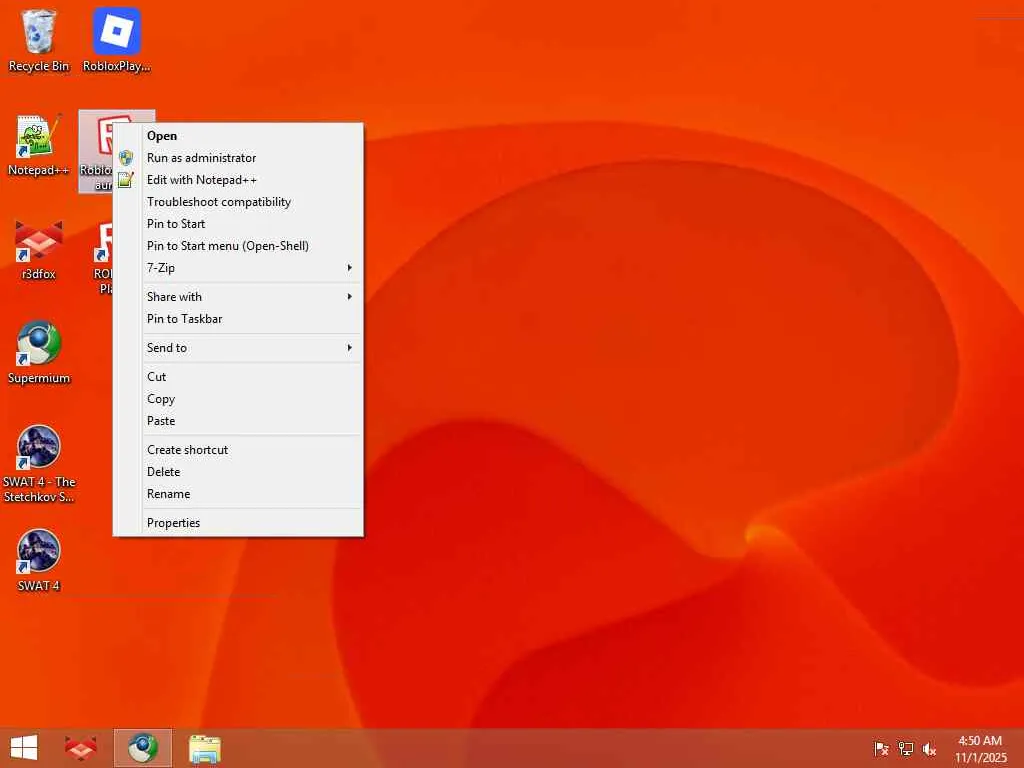
Task: Select SWAT 4 - The Stetchkov S... shortcut
Action: point(39,464)
